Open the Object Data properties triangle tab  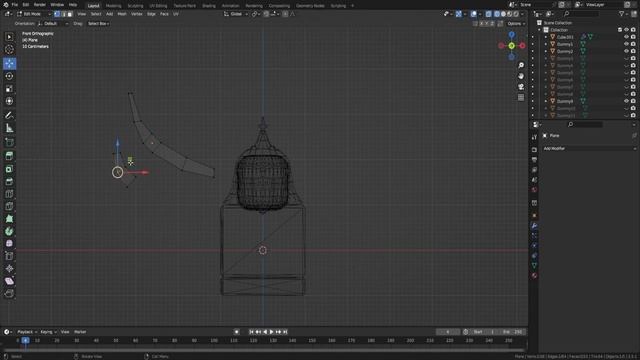534,265
